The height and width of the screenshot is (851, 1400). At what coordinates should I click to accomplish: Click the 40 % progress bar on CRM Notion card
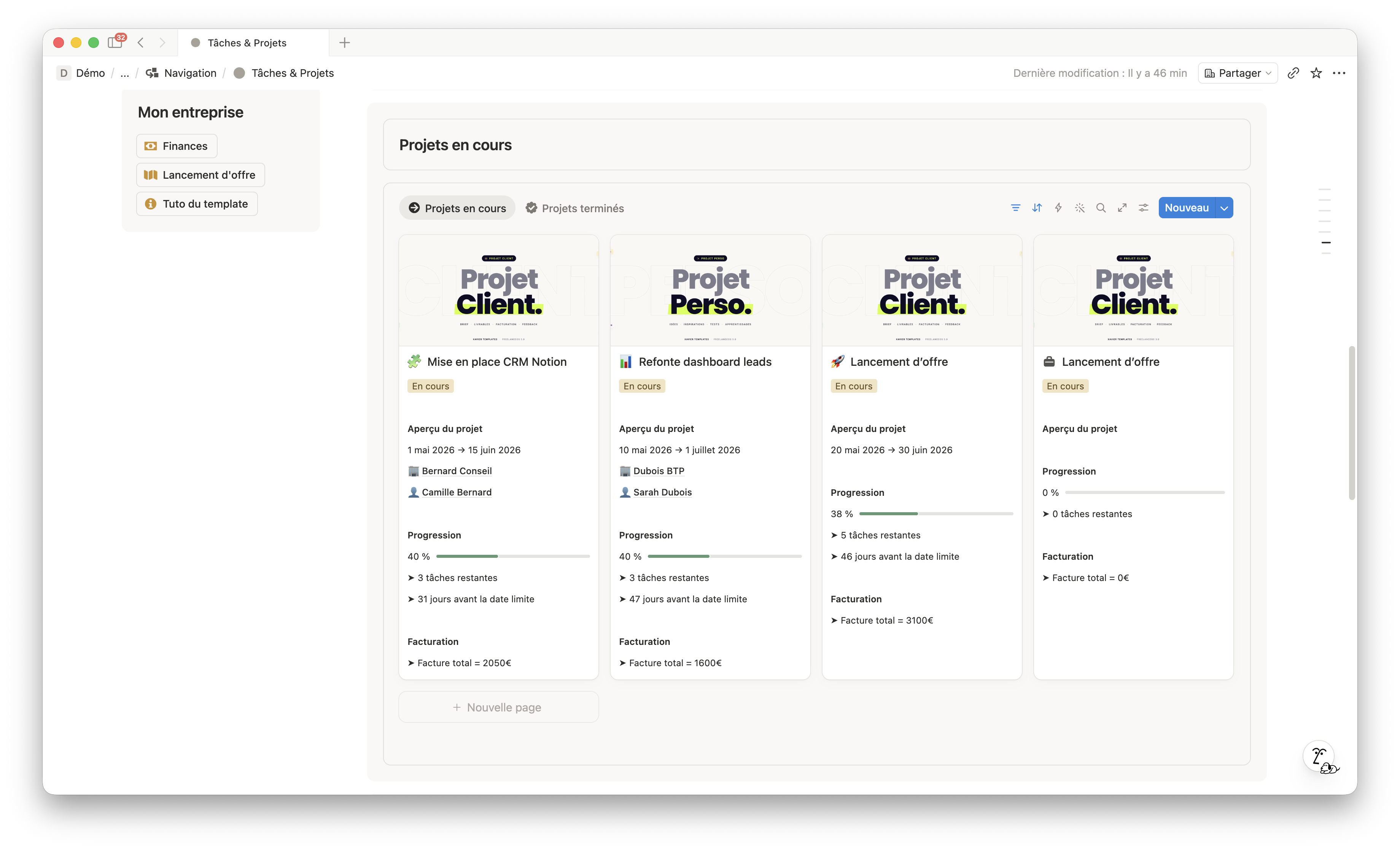(x=513, y=556)
